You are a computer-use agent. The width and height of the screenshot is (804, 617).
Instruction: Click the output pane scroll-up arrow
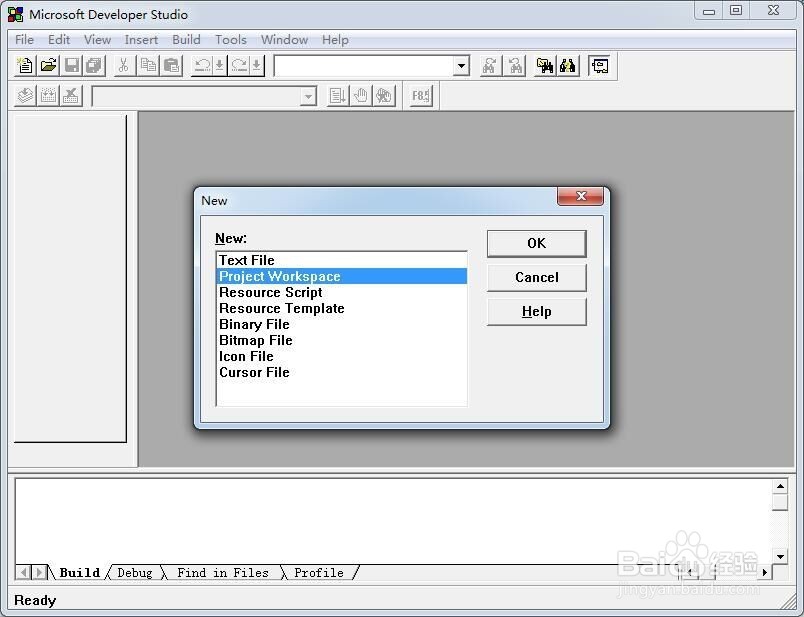coord(780,486)
